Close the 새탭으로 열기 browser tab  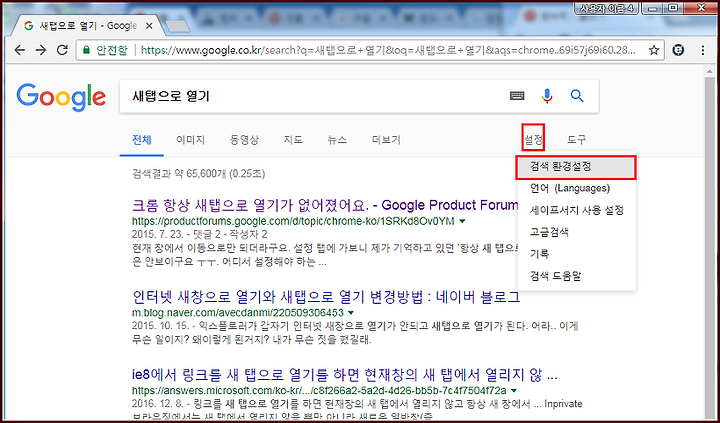[x=149, y=26]
